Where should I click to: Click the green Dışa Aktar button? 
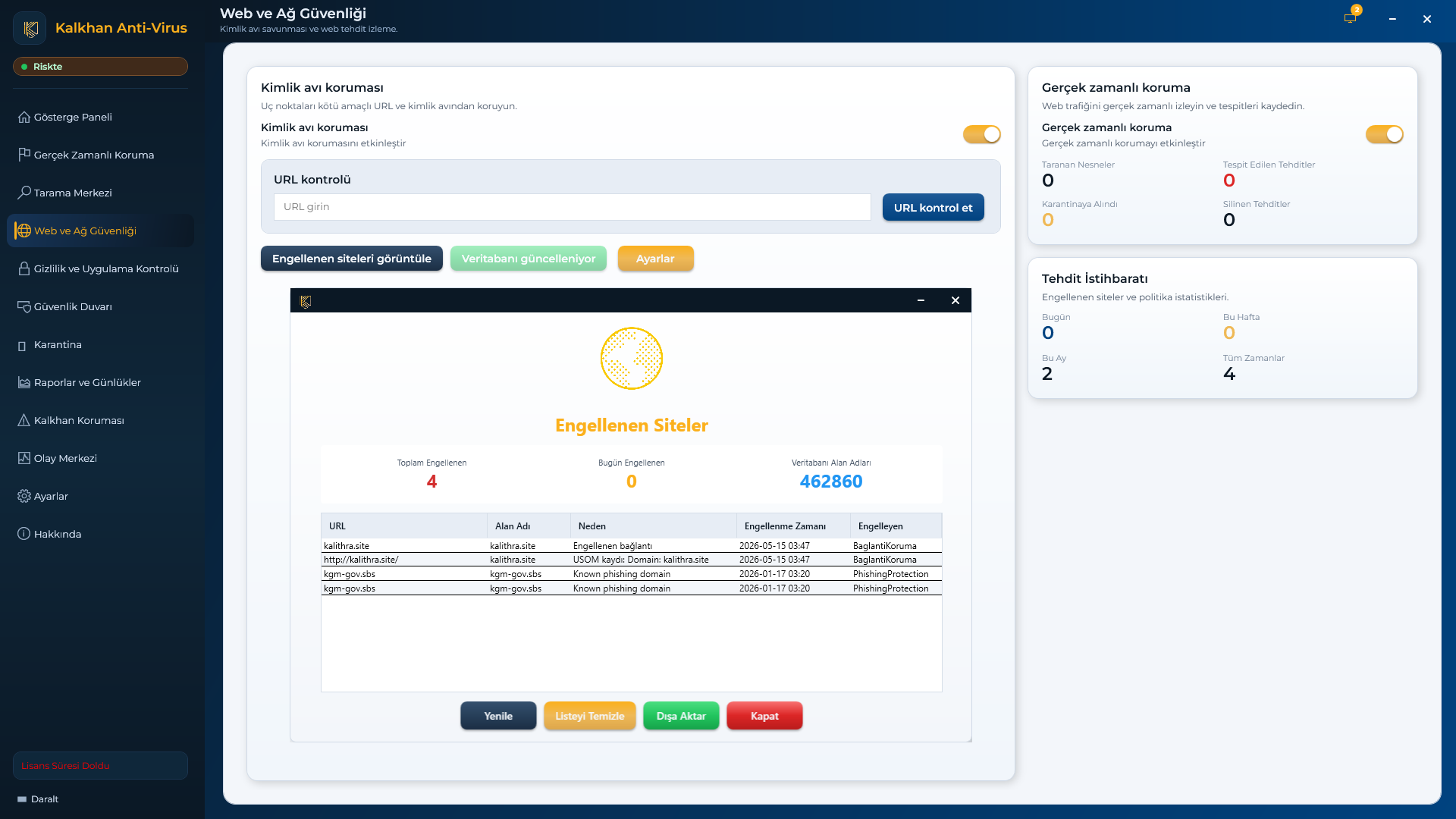click(681, 716)
